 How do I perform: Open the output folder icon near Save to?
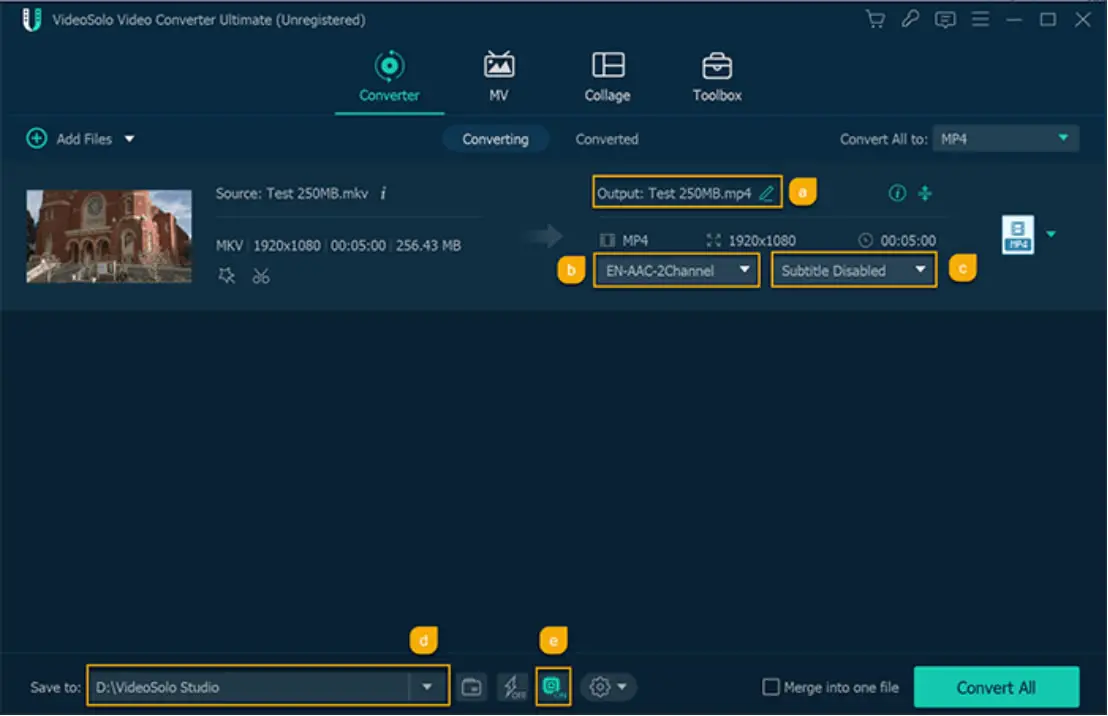point(471,687)
